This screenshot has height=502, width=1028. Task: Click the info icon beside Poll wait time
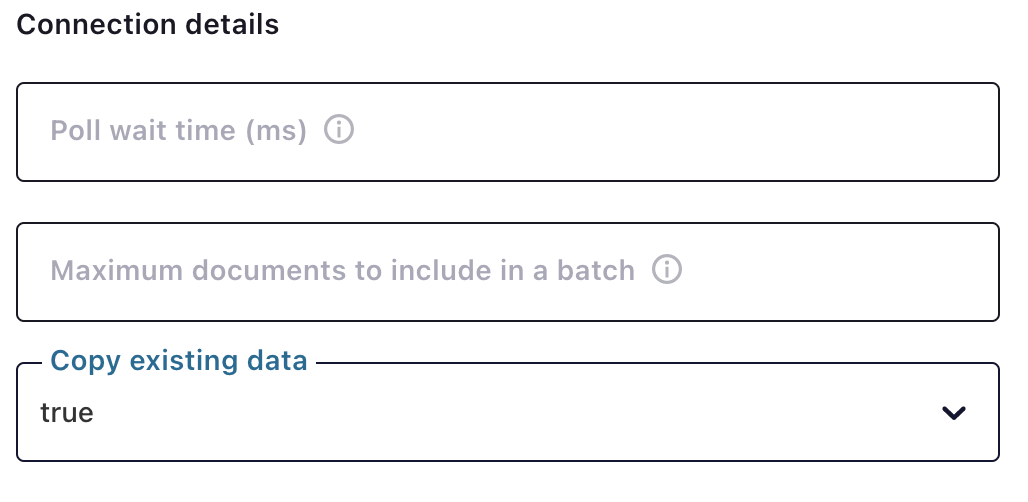(340, 130)
